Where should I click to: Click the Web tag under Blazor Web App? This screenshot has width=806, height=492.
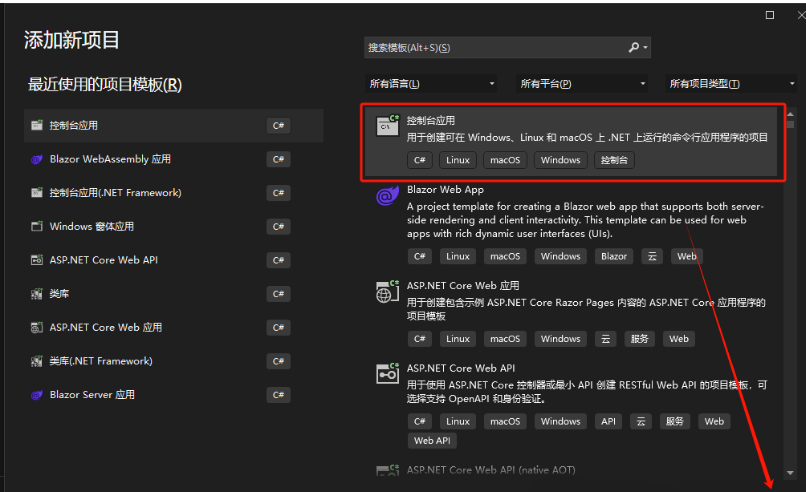(687, 256)
